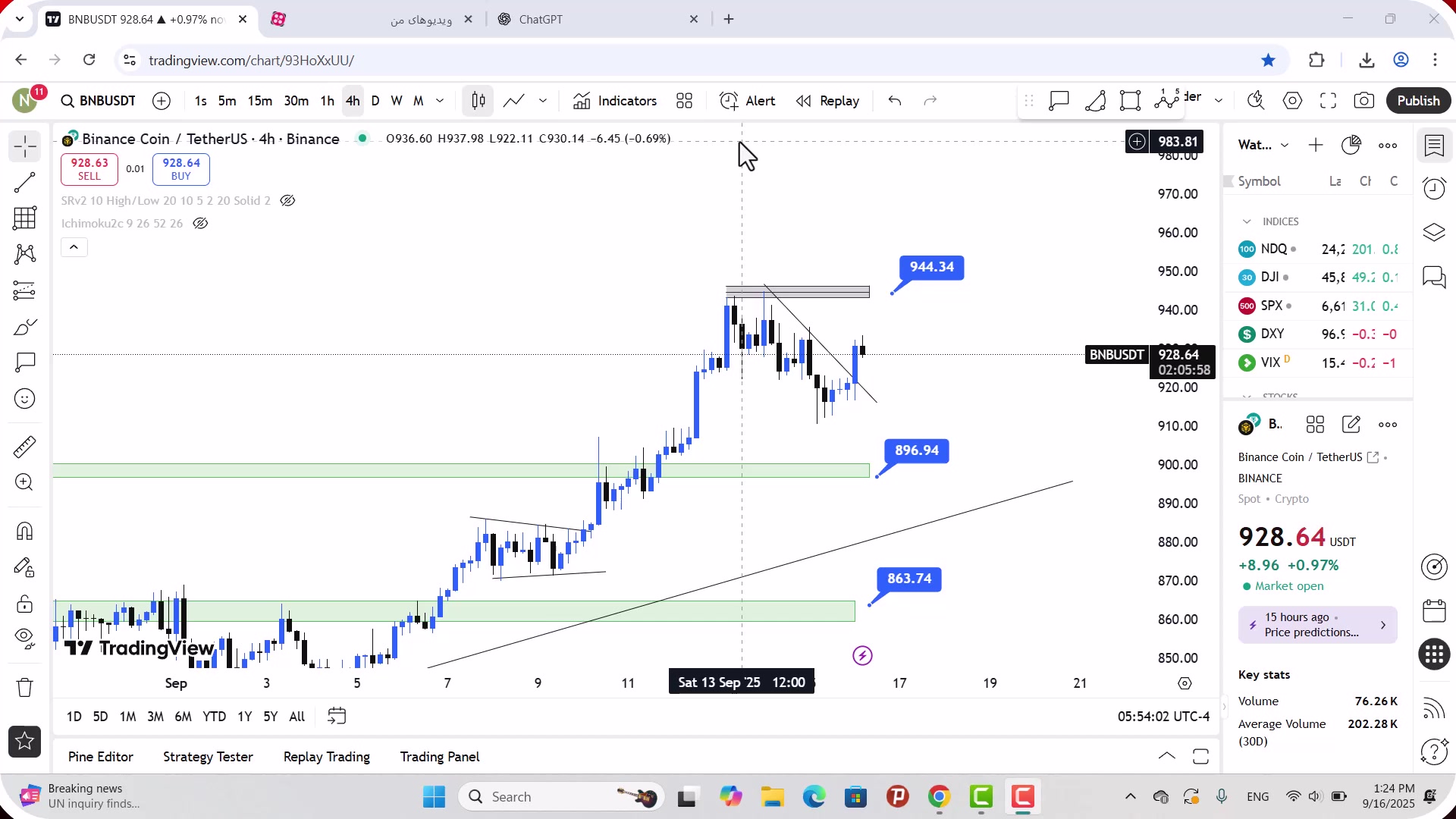Collapse the indicator legend
Image resolution: width=1456 pixels, height=819 pixels.
pyautogui.click(x=74, y=247)
